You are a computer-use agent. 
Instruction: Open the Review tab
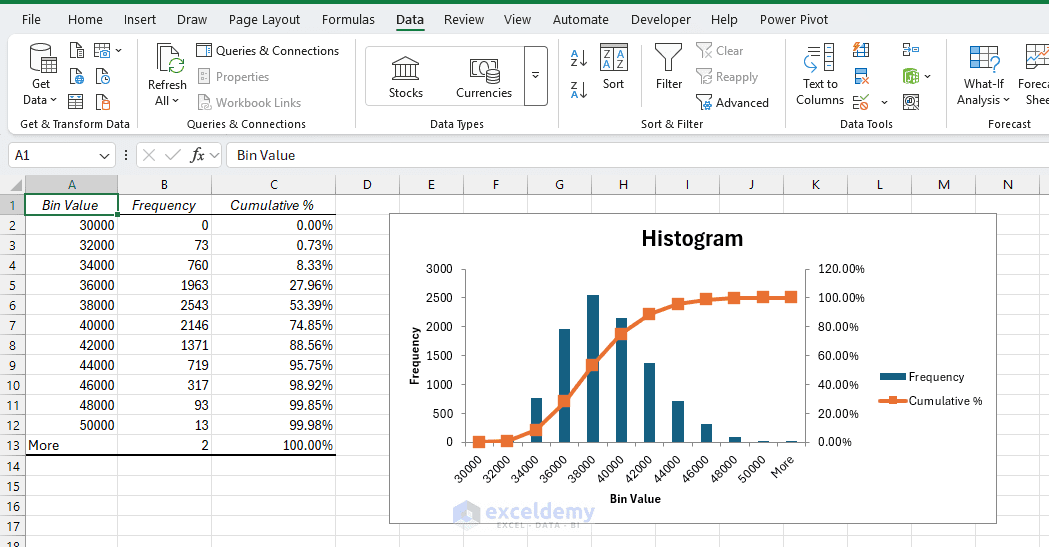(x=464, y=19)
